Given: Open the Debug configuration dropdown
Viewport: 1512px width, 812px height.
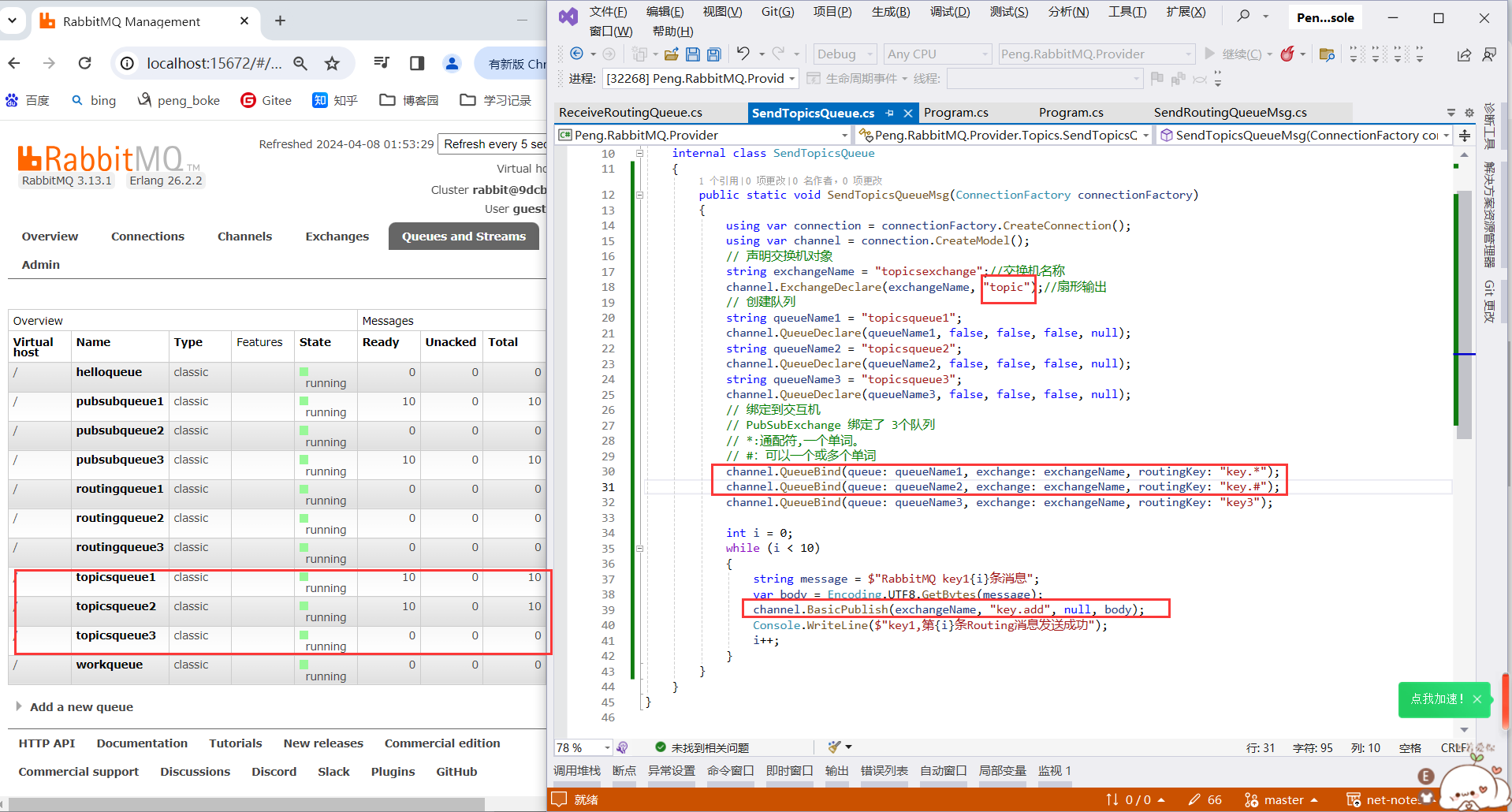Looking at the screenshot, I should (x=845, y=54).
